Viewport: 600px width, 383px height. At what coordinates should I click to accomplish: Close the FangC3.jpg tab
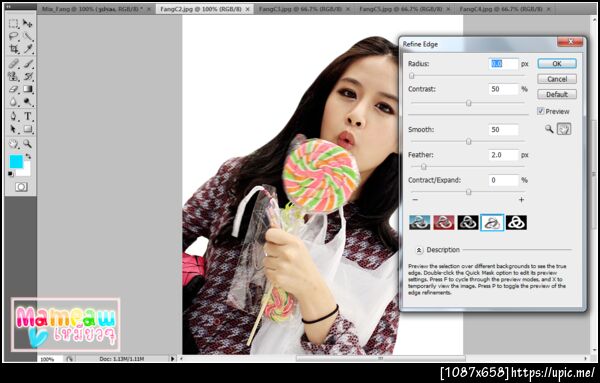coord(347,9)
